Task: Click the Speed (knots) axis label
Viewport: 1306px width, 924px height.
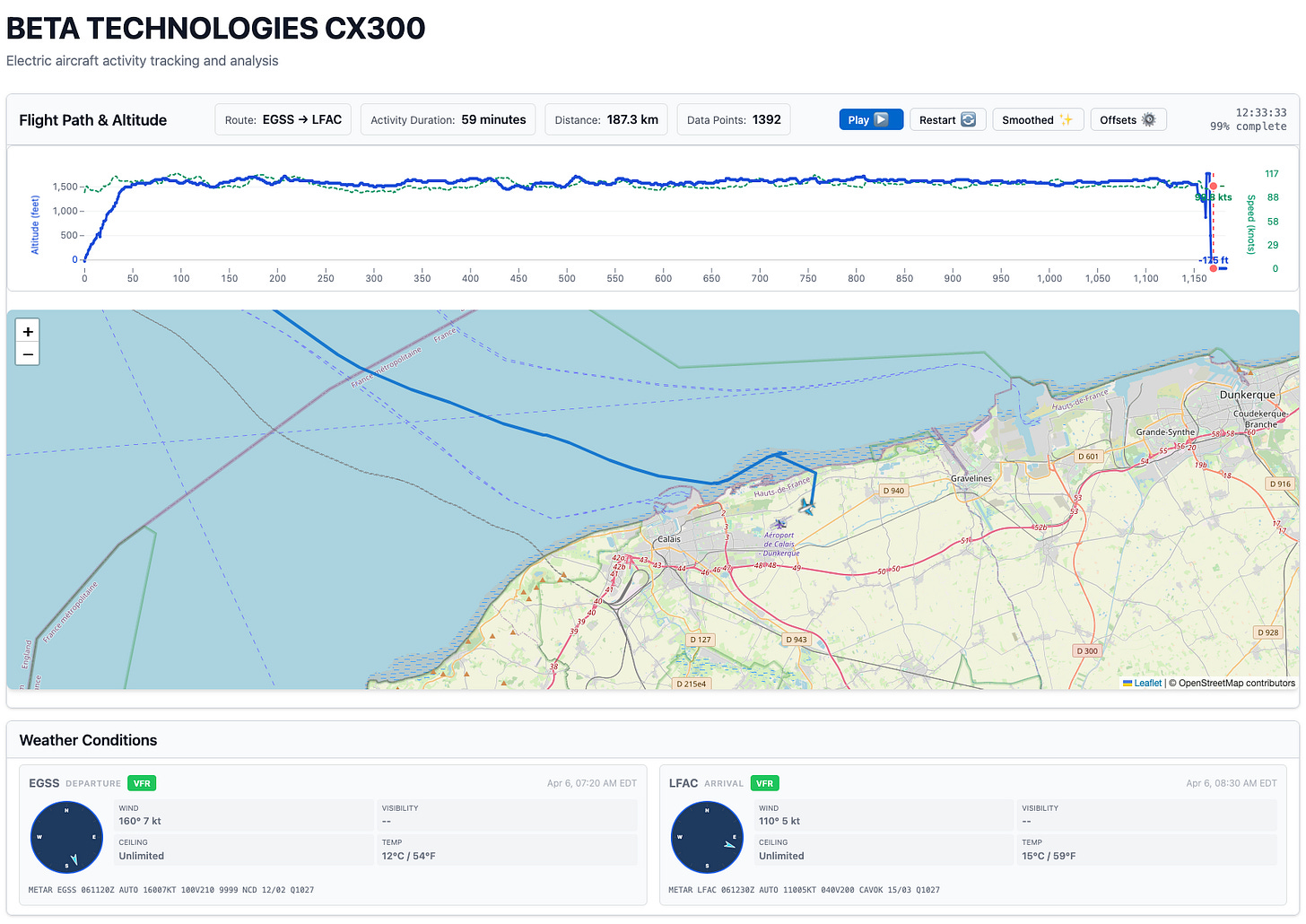Action: tap(1251, 224)
